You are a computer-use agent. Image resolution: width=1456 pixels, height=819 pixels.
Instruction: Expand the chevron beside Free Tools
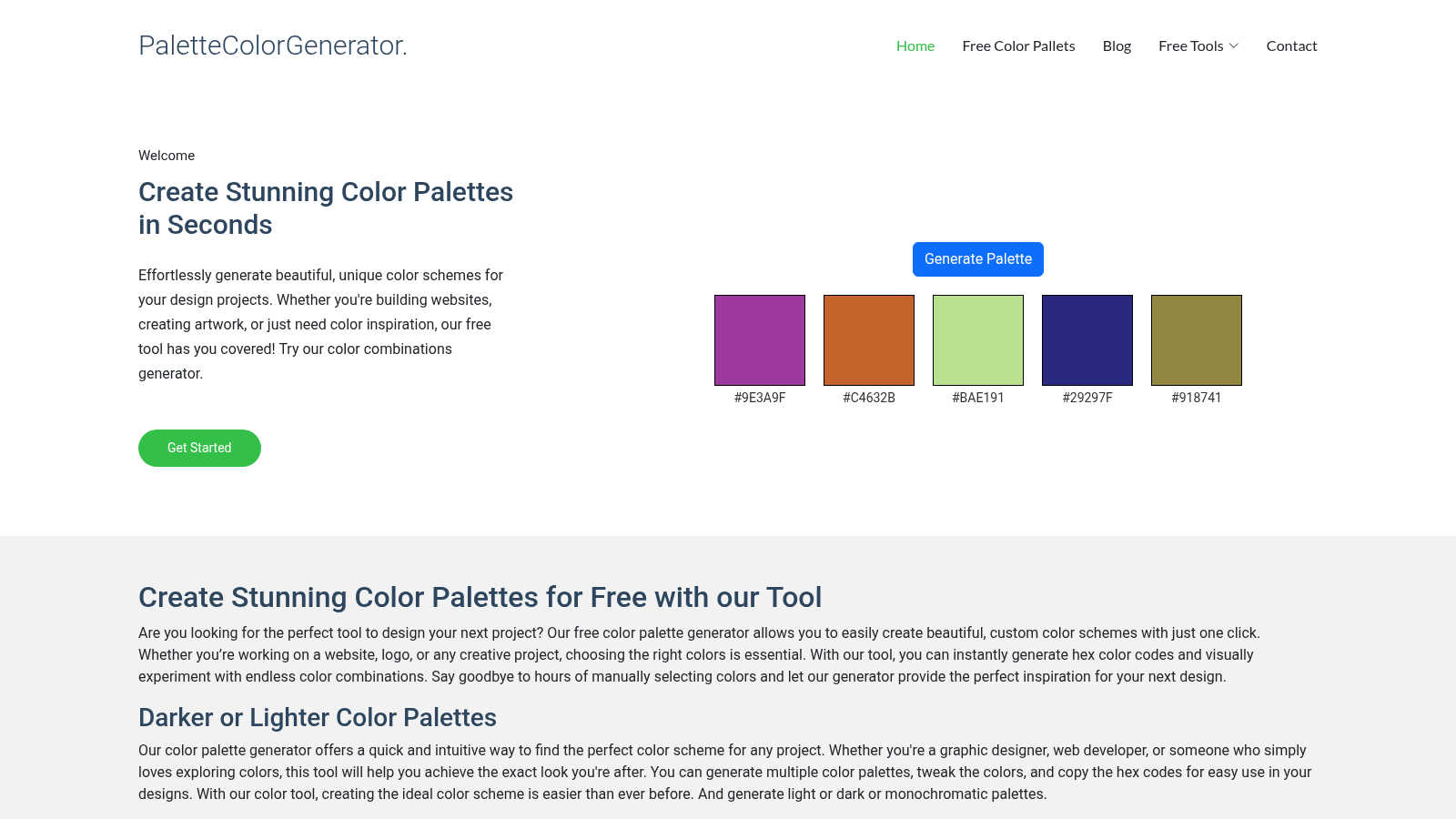[x=1235, y=45]
